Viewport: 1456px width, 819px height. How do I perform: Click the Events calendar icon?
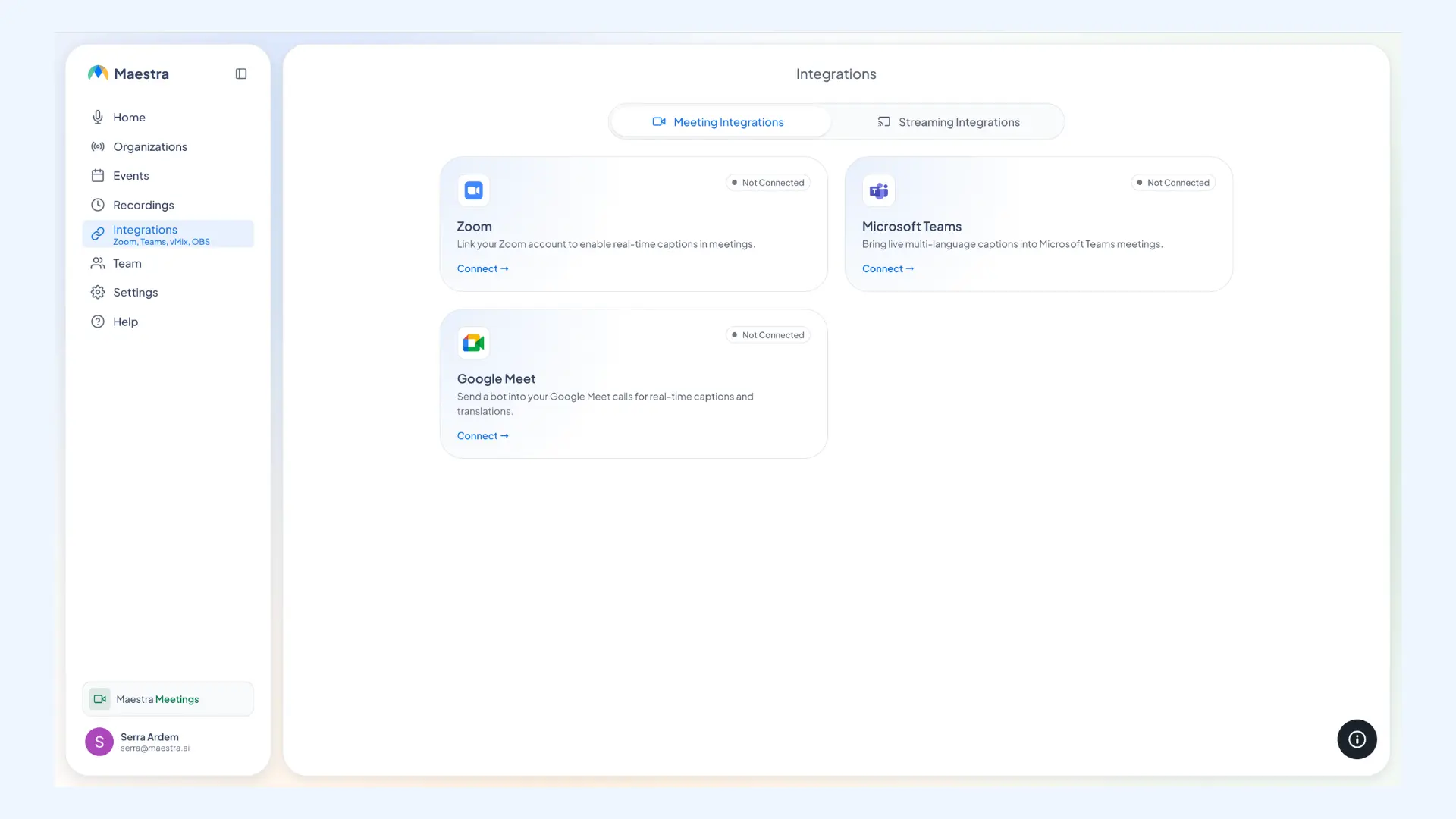point(98,175)
